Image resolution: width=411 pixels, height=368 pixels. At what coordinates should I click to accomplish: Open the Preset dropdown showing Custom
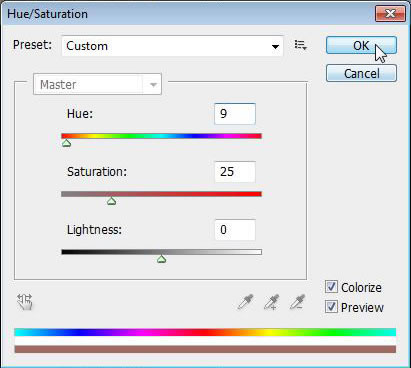pos(172,46)
